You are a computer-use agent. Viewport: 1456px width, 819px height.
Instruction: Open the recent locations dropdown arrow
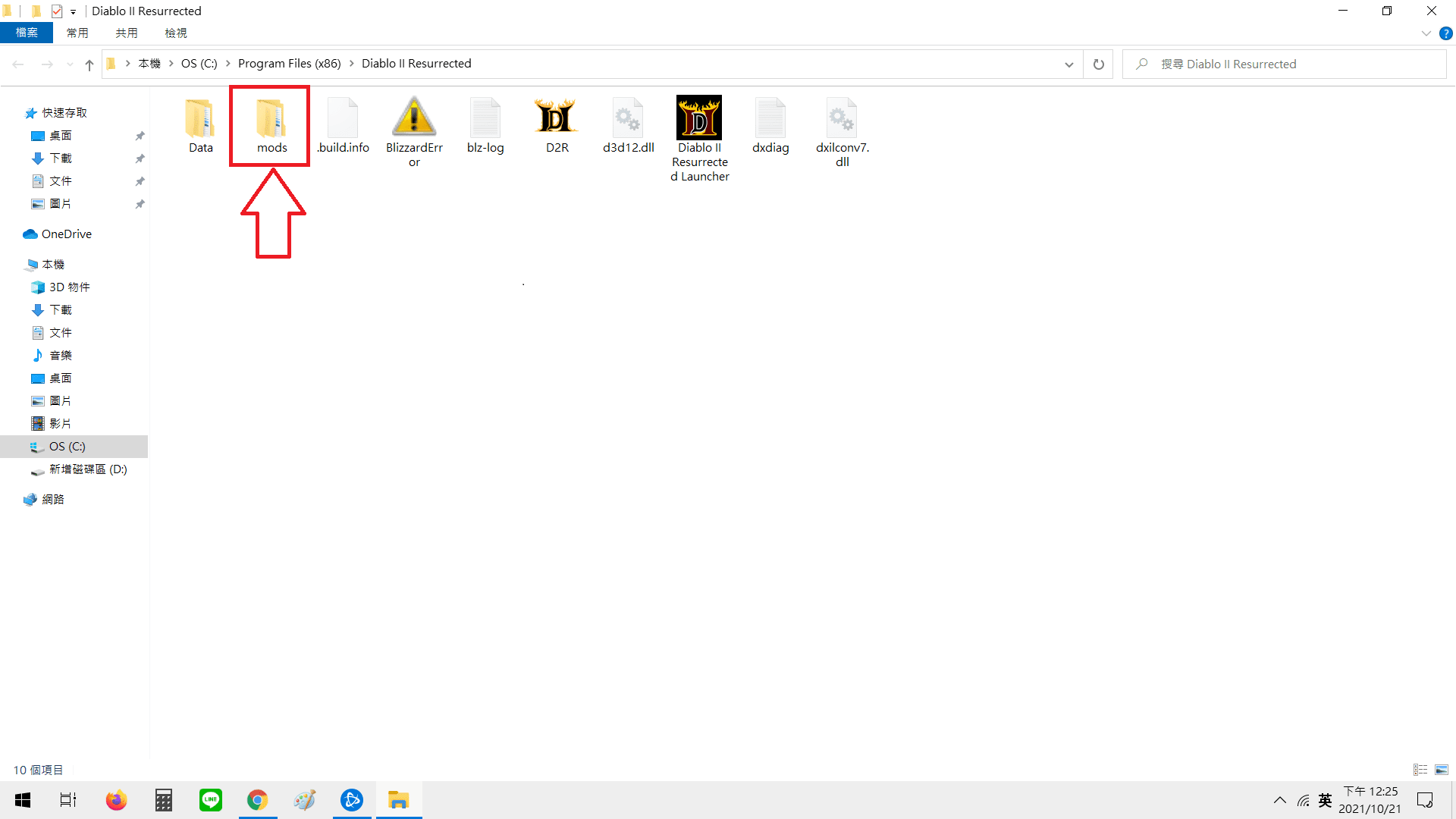70,64
